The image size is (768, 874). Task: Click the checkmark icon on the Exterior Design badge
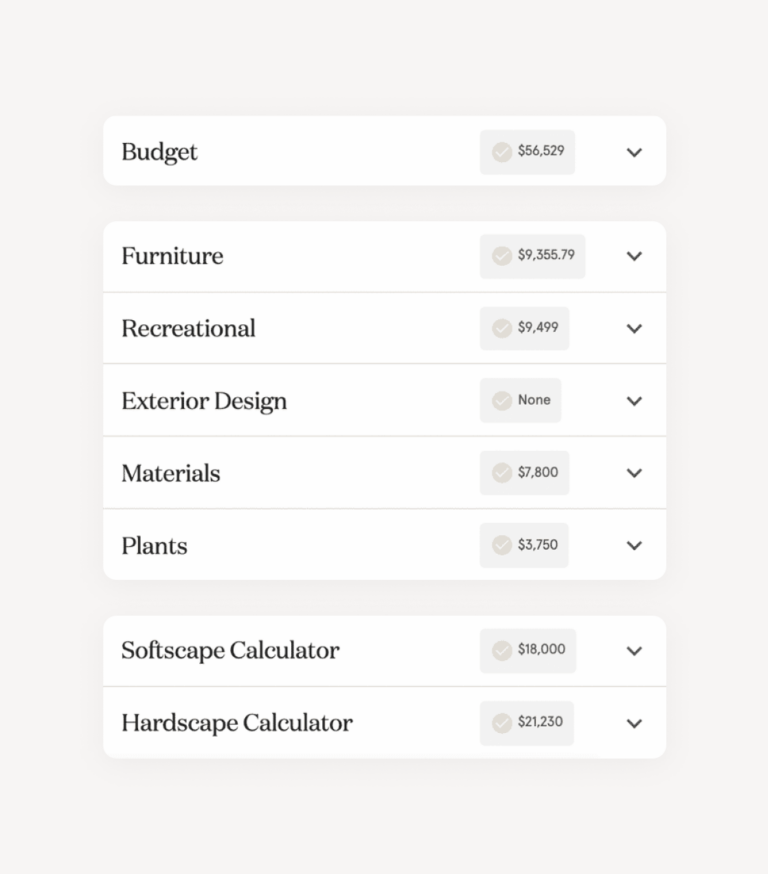502,400
